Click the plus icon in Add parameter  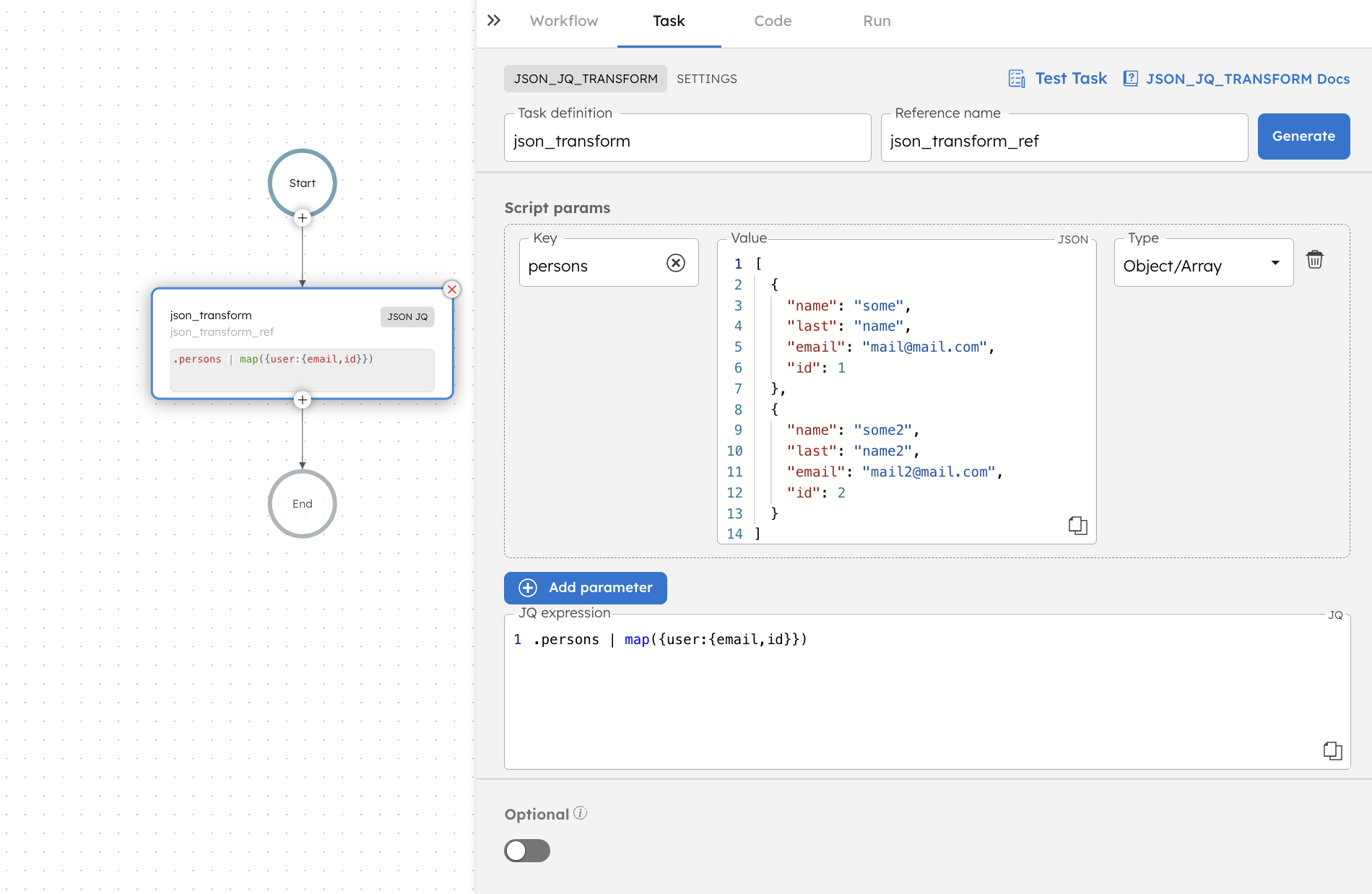coord(528,588)
